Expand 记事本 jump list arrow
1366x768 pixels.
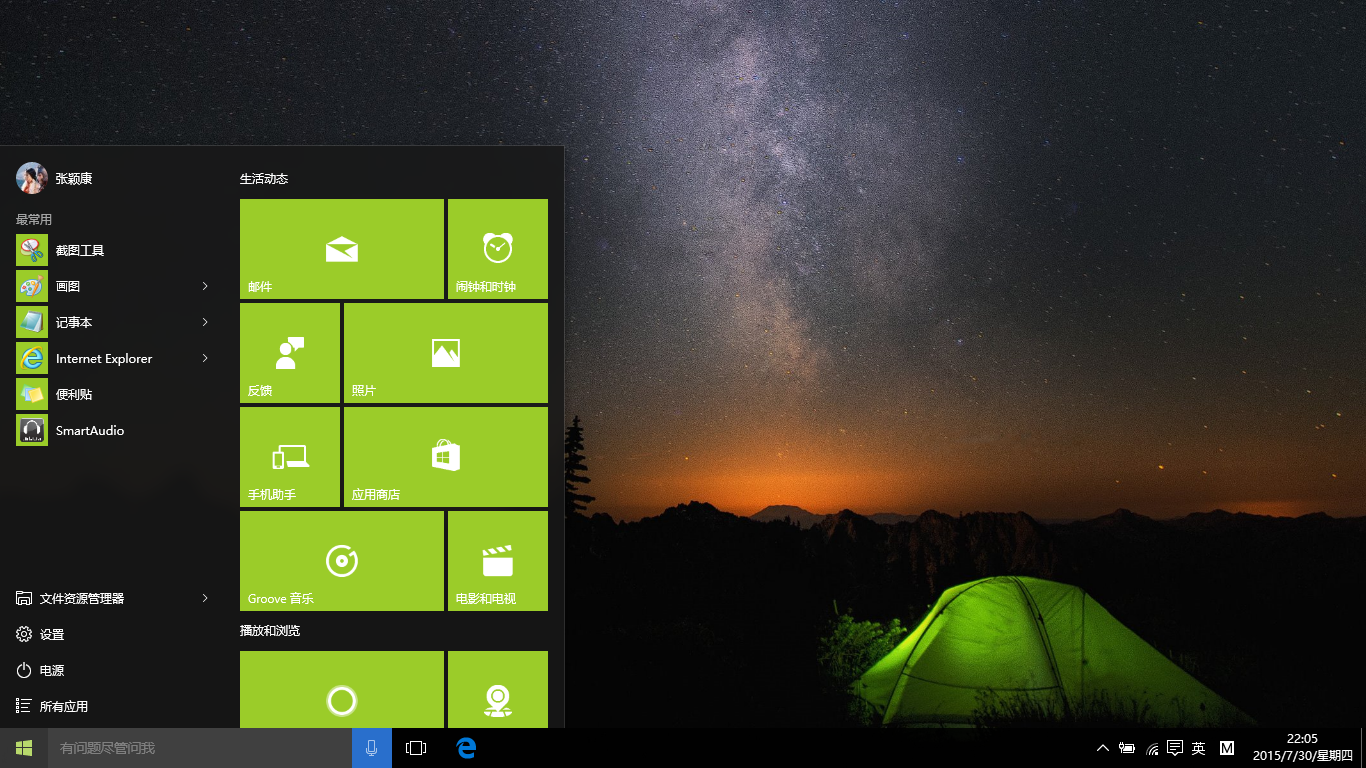point(205,322)
